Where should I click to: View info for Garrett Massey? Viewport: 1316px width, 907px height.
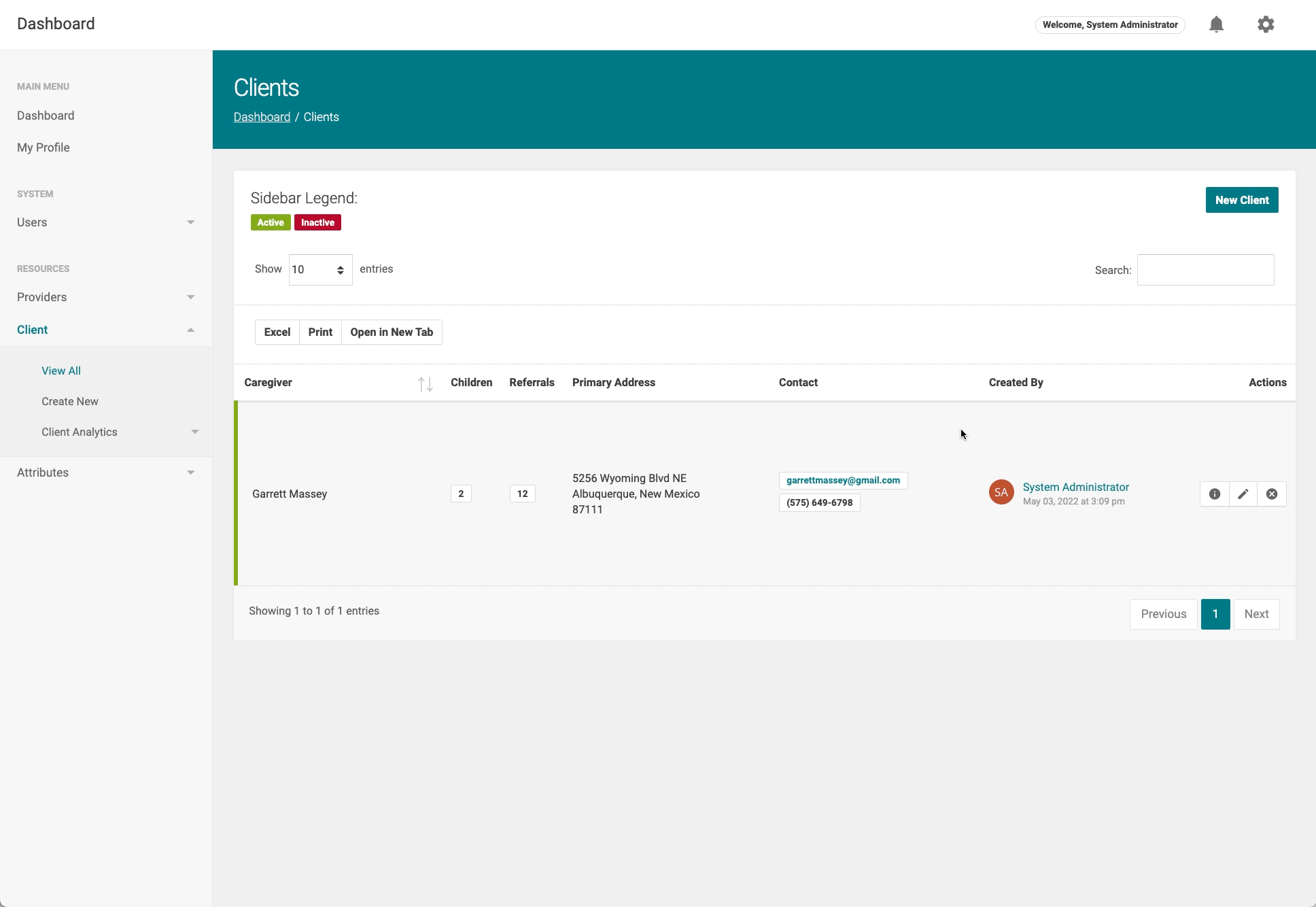point(1214,494)
